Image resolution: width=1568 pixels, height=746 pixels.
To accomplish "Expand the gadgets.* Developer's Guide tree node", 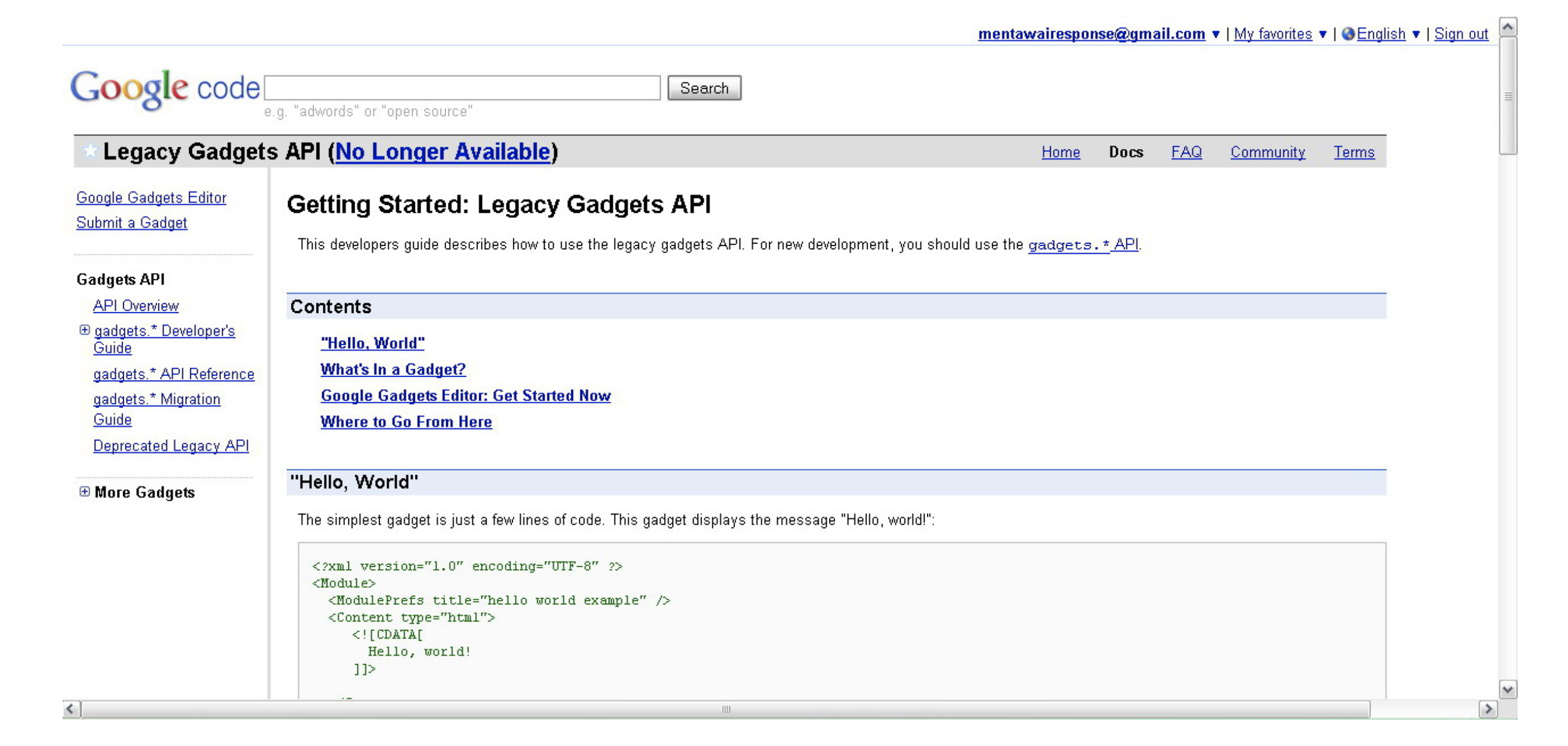I will (85, 330).
